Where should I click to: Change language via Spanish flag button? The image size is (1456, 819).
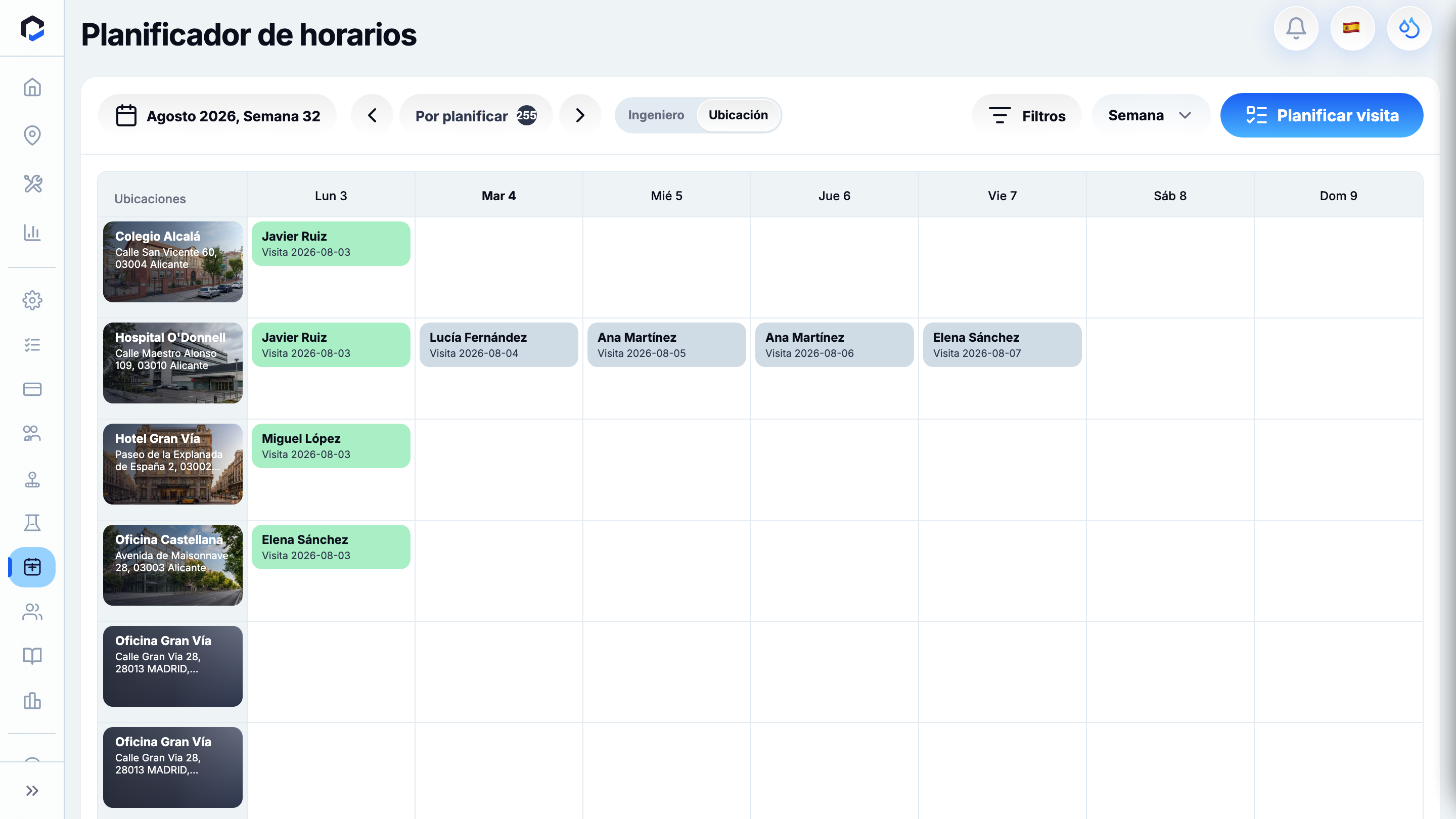pos(1352,28)
